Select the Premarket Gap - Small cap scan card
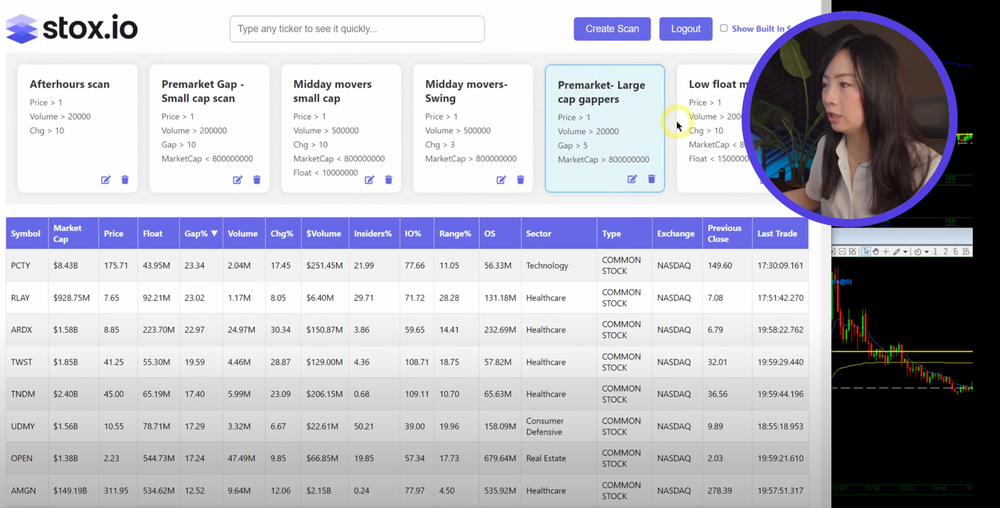 (x=209, y=128)
